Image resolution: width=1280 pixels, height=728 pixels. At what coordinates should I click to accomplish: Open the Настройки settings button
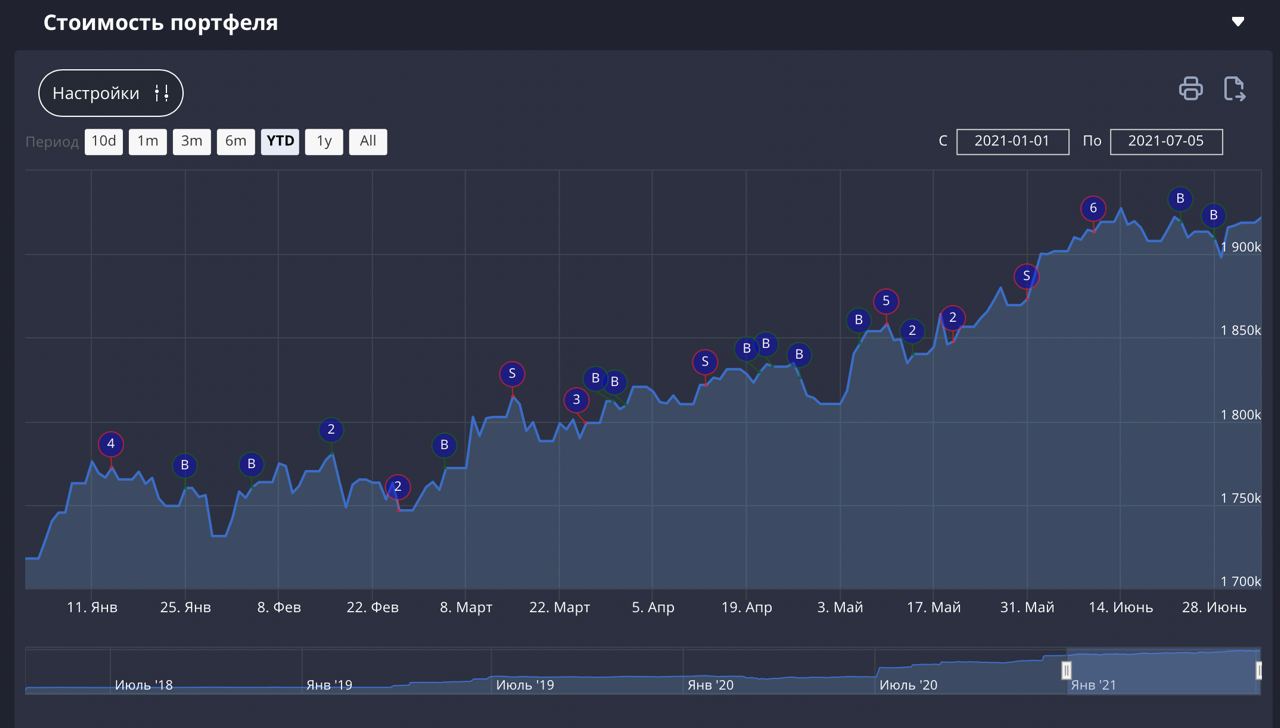(111, 93)
